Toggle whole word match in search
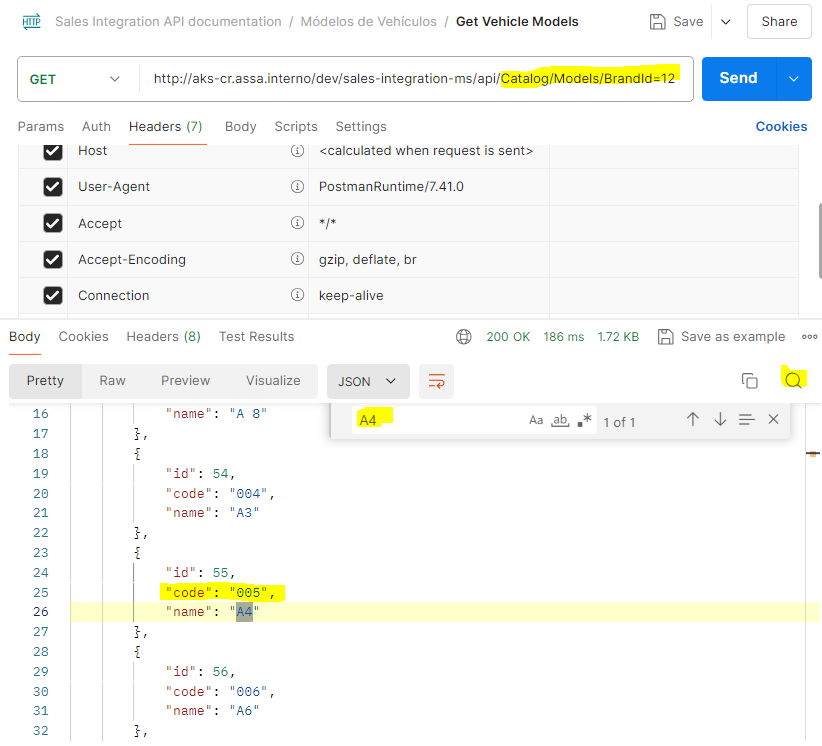 pyautogui.click(x=560, y=420)
